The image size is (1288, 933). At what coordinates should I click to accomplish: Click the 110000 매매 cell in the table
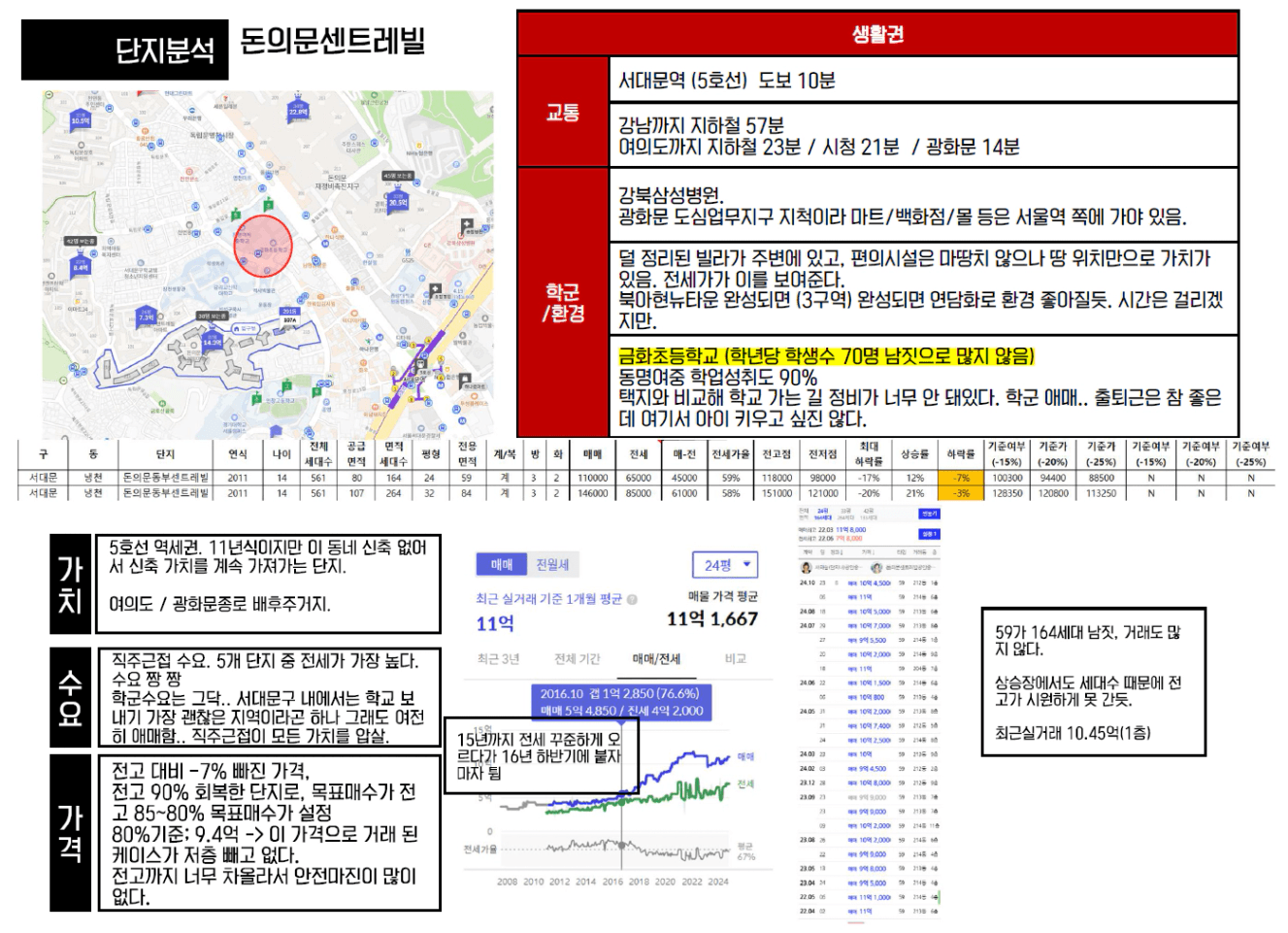pos(592,478)
